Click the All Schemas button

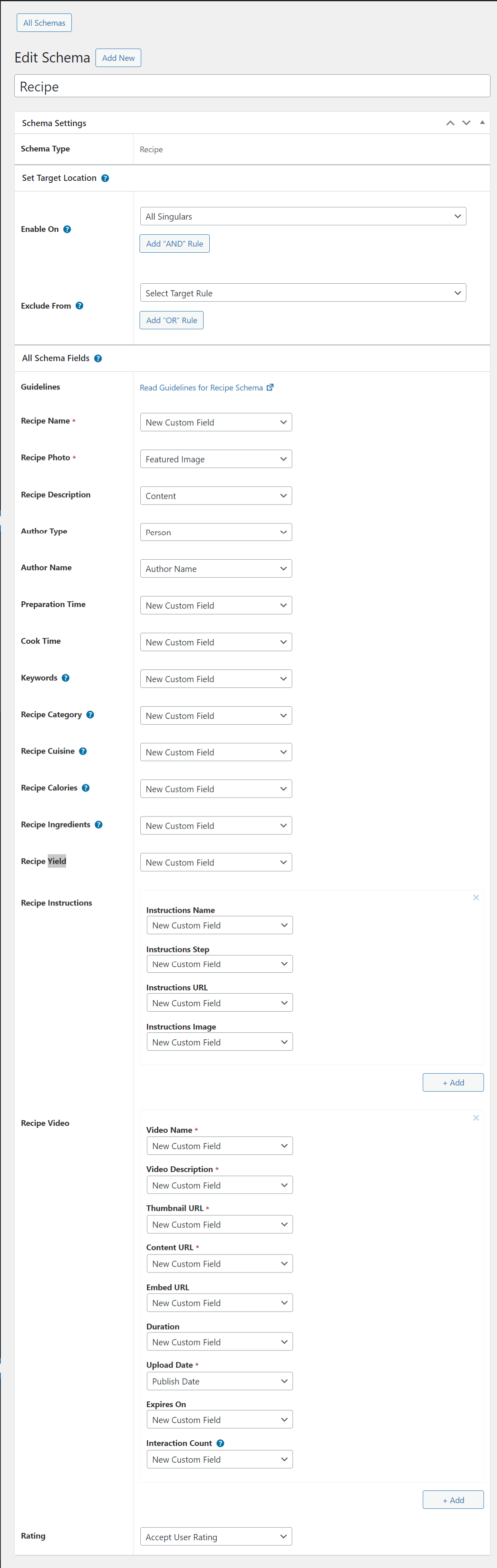pyautogui.click(x=44, y=23)
